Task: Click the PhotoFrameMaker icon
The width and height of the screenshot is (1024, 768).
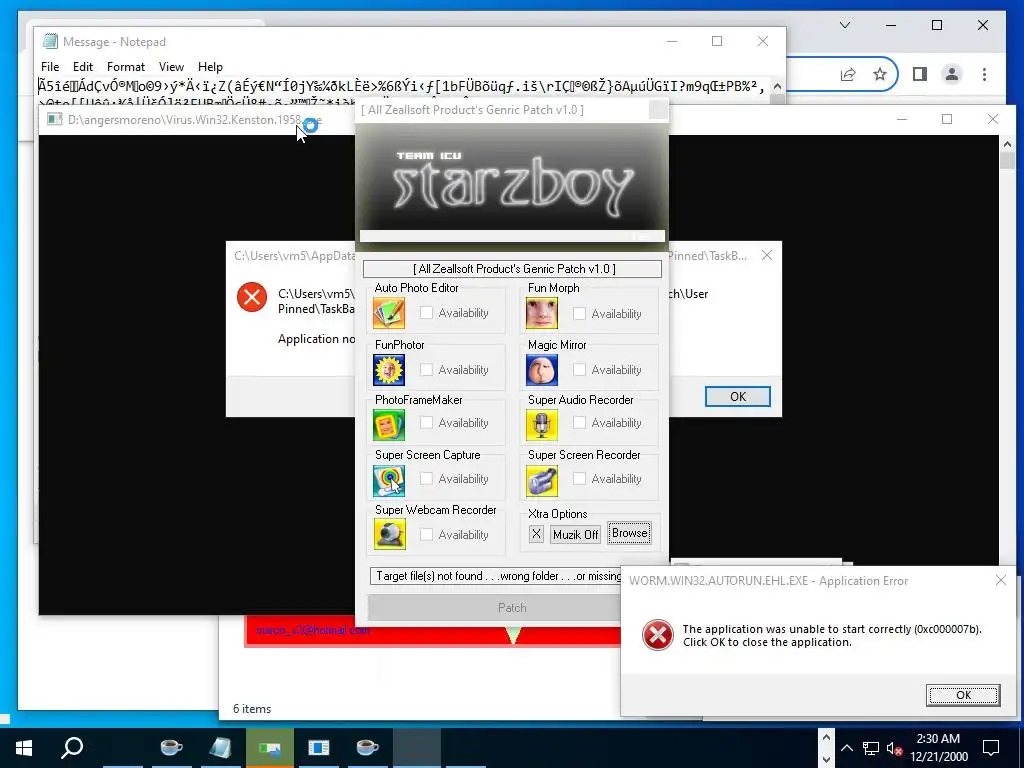Action: coord(389,425)
